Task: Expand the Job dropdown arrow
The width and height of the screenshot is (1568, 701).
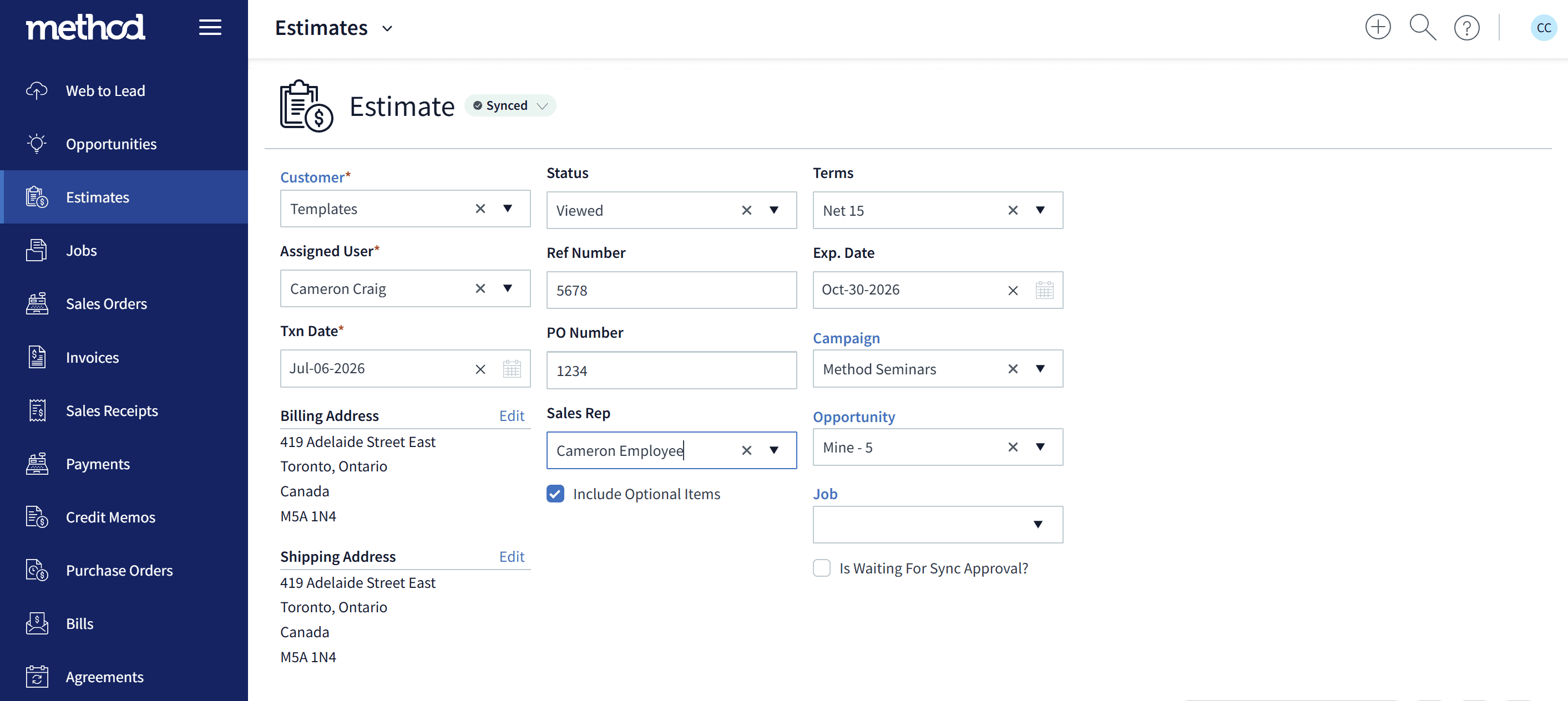Action: pos(1038,525)
